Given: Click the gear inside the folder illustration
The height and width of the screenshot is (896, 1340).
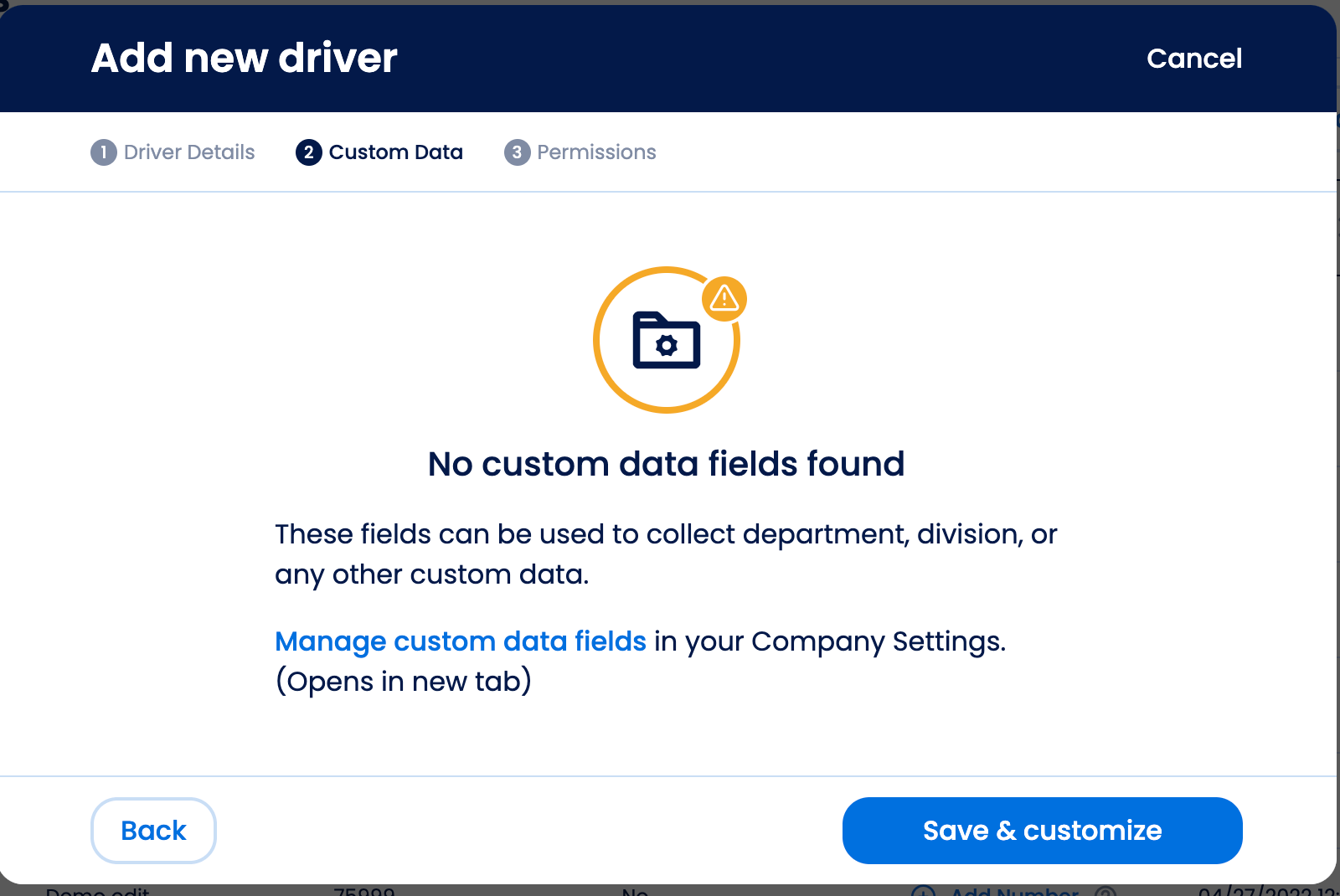Looking at the screenshot, I should click(667, 347).
